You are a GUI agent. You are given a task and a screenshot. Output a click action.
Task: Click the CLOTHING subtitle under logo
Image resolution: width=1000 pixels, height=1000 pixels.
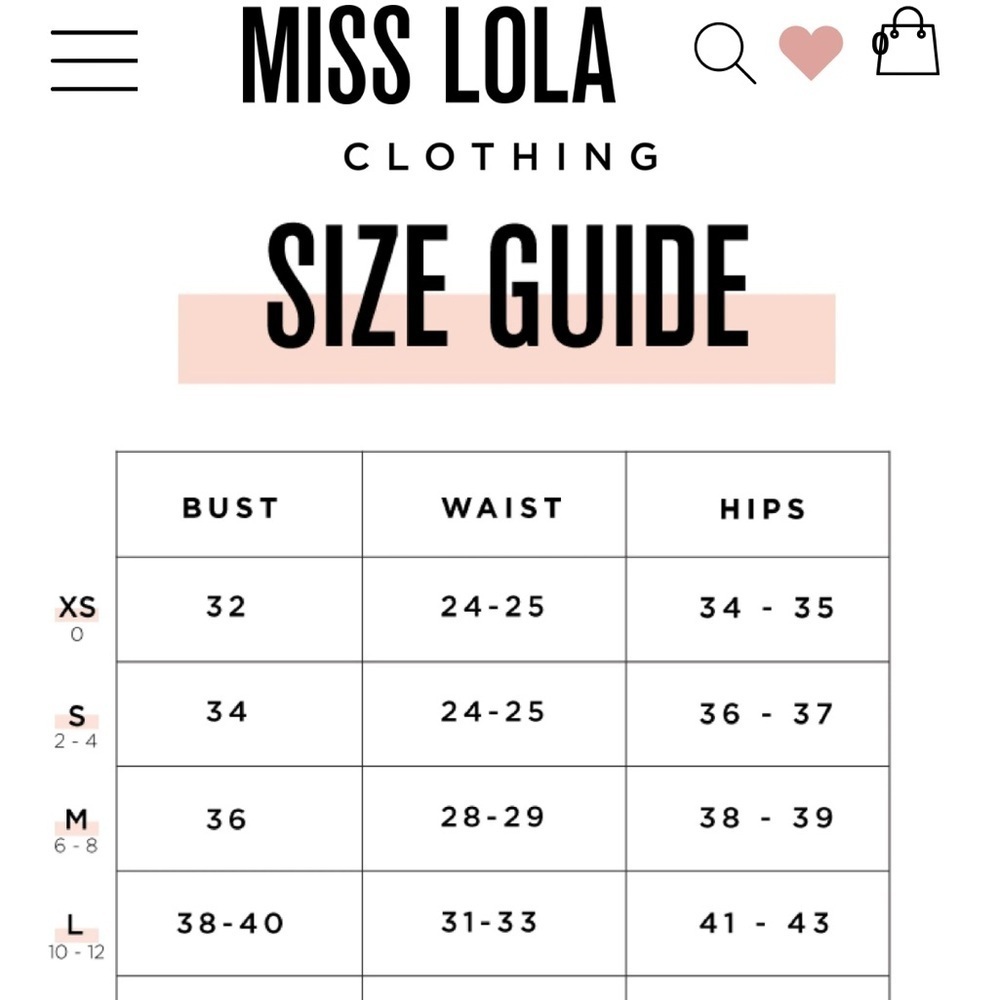pos(502,156)
